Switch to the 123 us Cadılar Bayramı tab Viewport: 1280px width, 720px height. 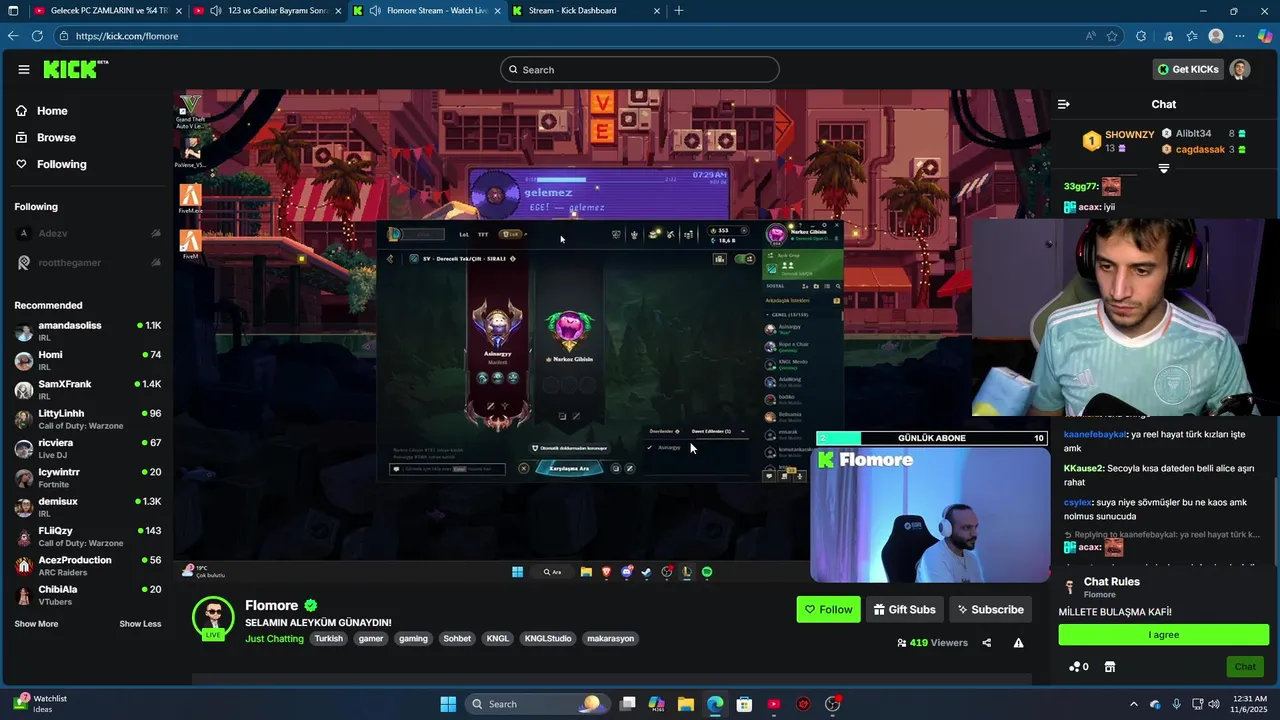coord(268,11)
